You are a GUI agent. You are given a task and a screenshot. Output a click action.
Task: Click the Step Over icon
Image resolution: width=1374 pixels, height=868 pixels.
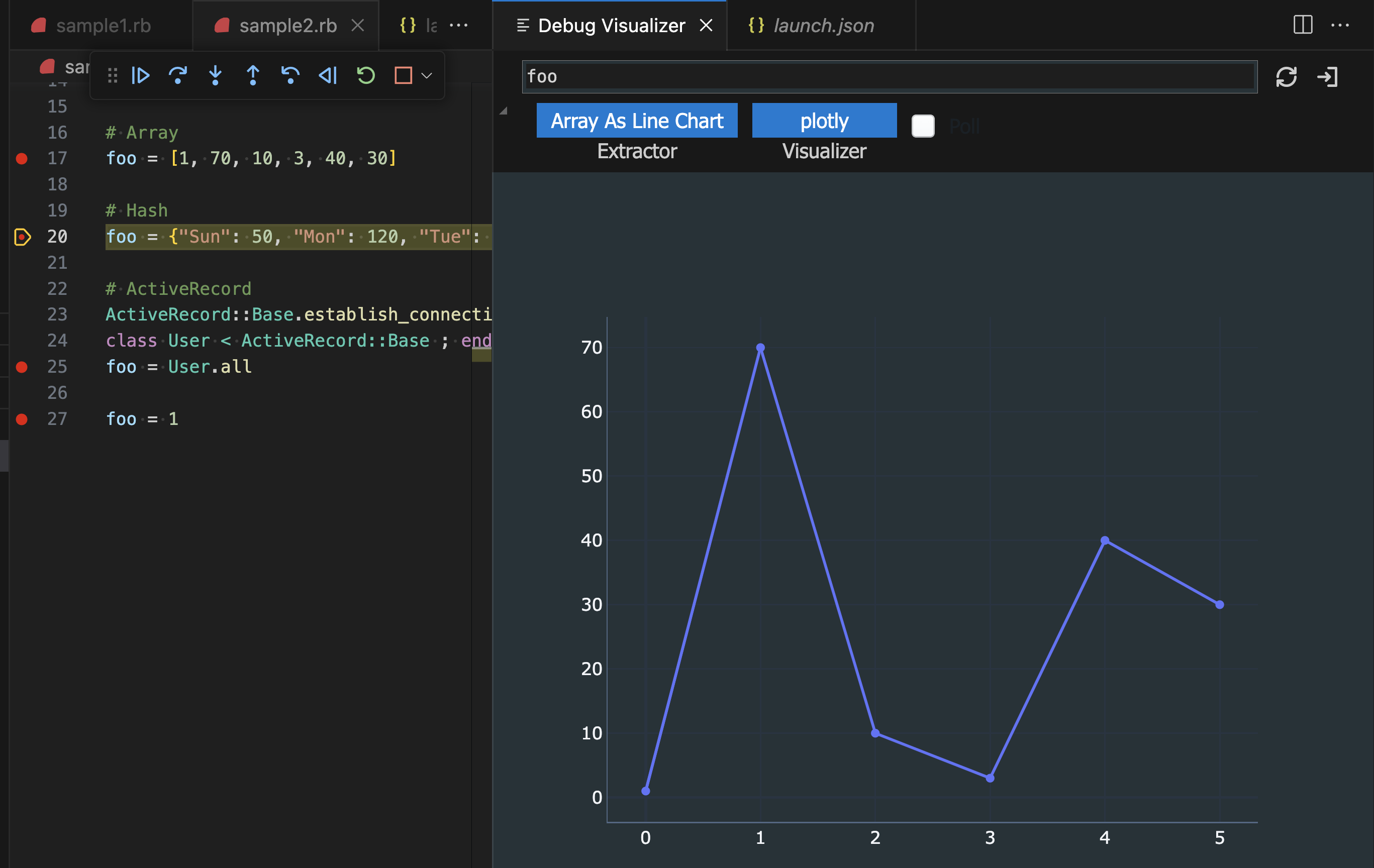click(x=178, y=76)
